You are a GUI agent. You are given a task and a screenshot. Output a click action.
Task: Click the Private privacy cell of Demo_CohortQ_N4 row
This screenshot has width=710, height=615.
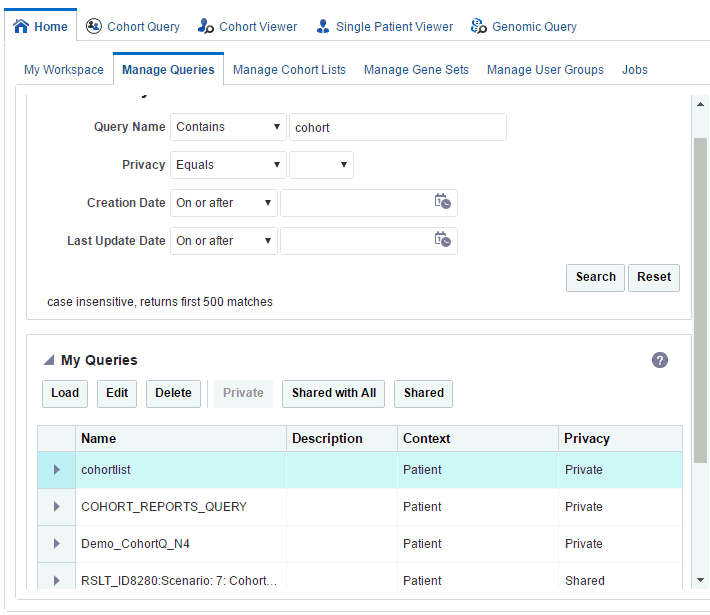(620, 543)
